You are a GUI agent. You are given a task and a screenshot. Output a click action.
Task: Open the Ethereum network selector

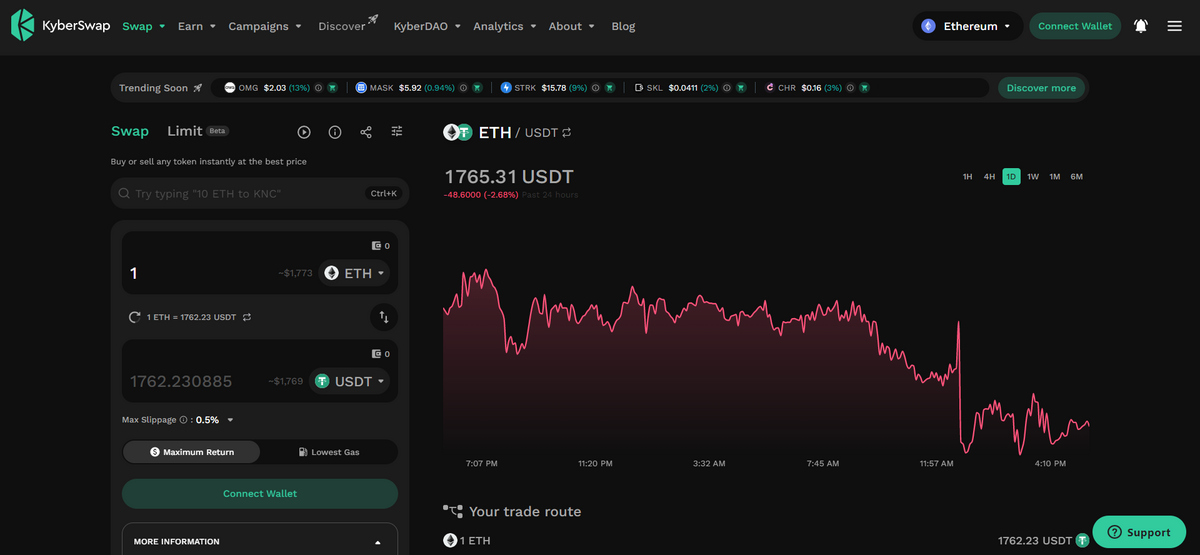click(x=967, y=26)
